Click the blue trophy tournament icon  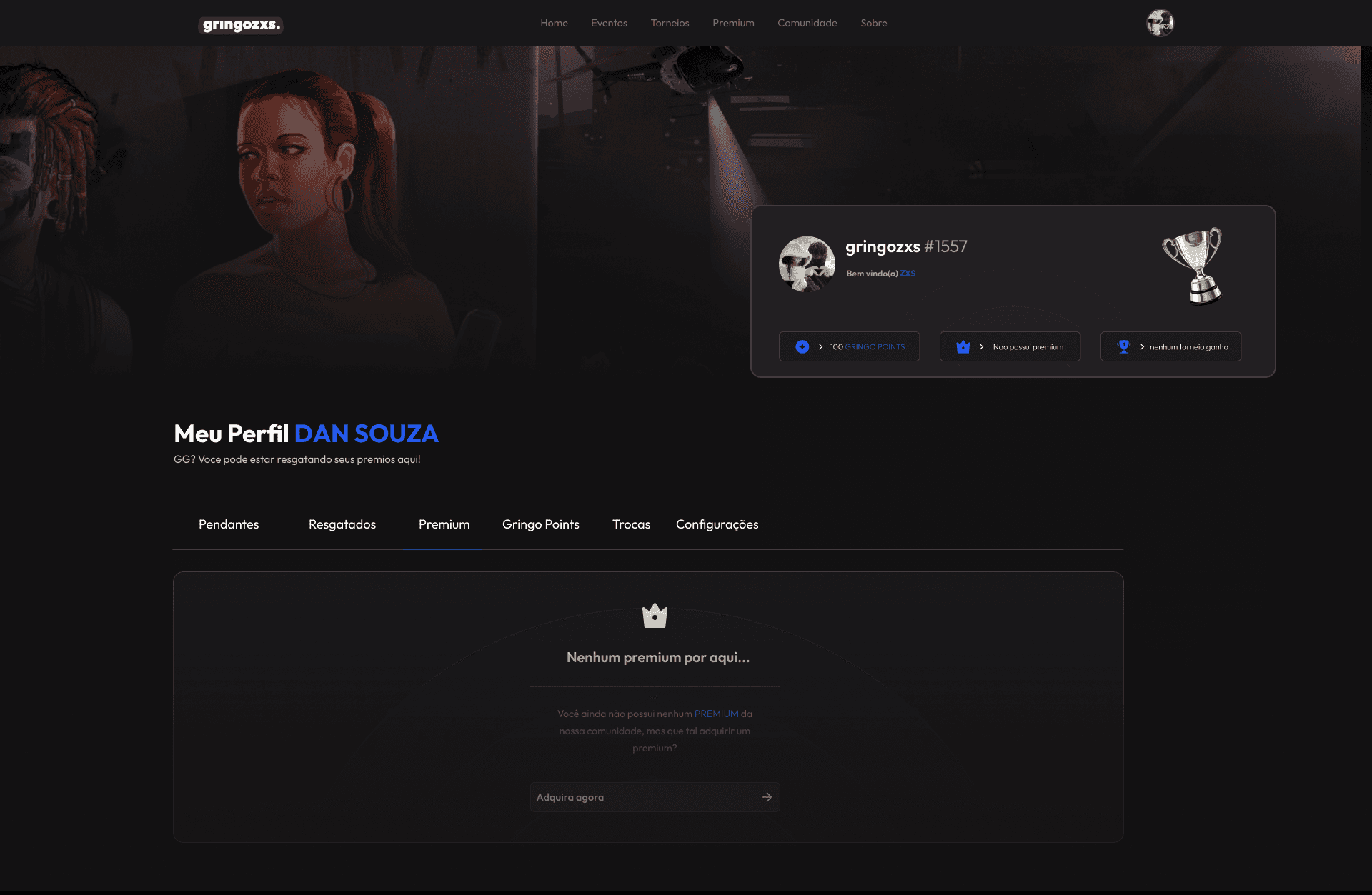click(x=1124, y=346)
